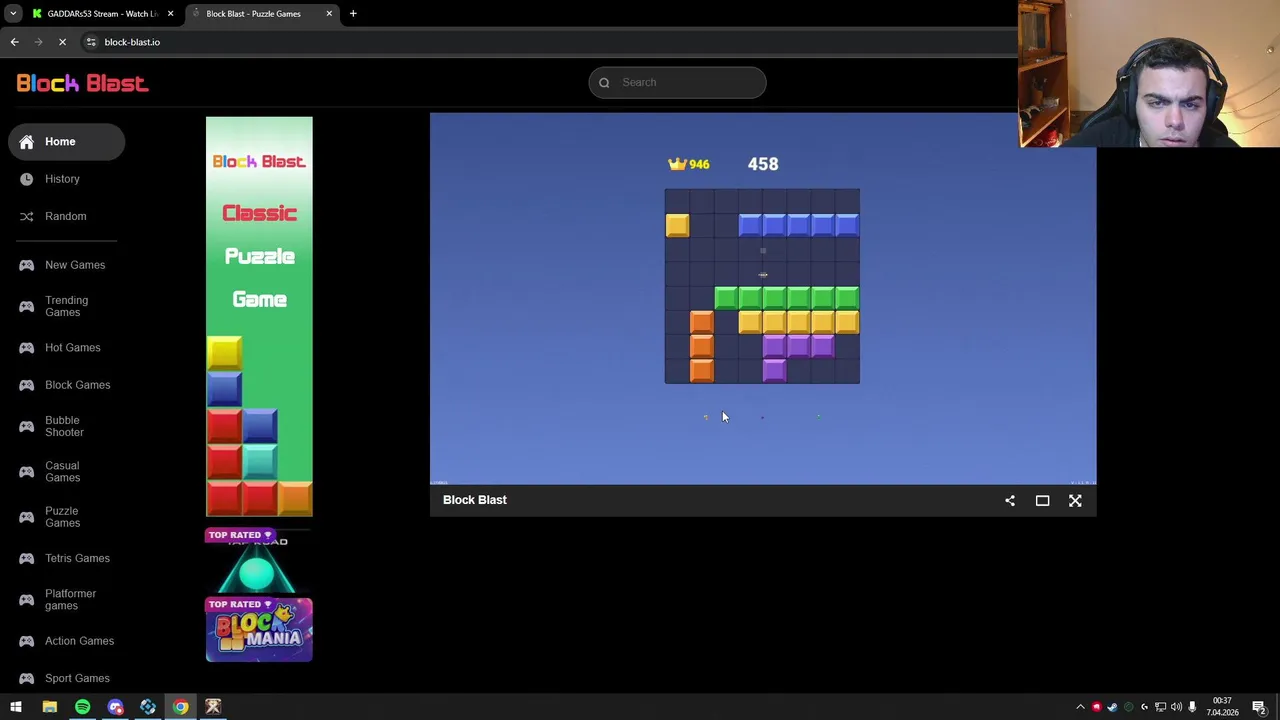Open the Block Games category
Screen dimensions: 1280x720
click(x=77, y=385)
